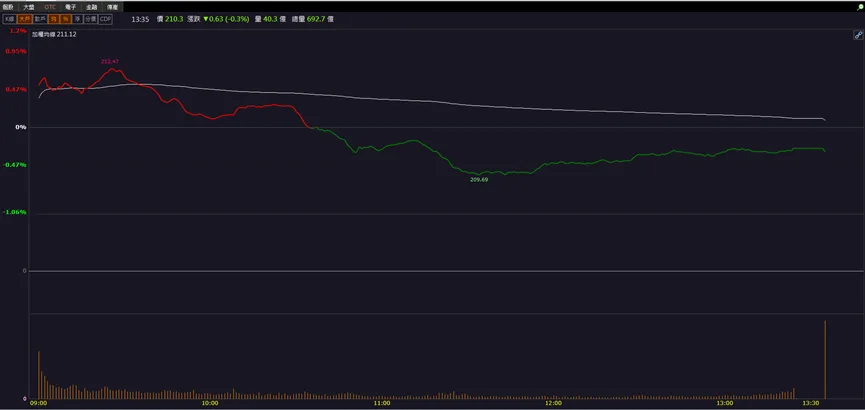Select the 傳產 tab

112,7
